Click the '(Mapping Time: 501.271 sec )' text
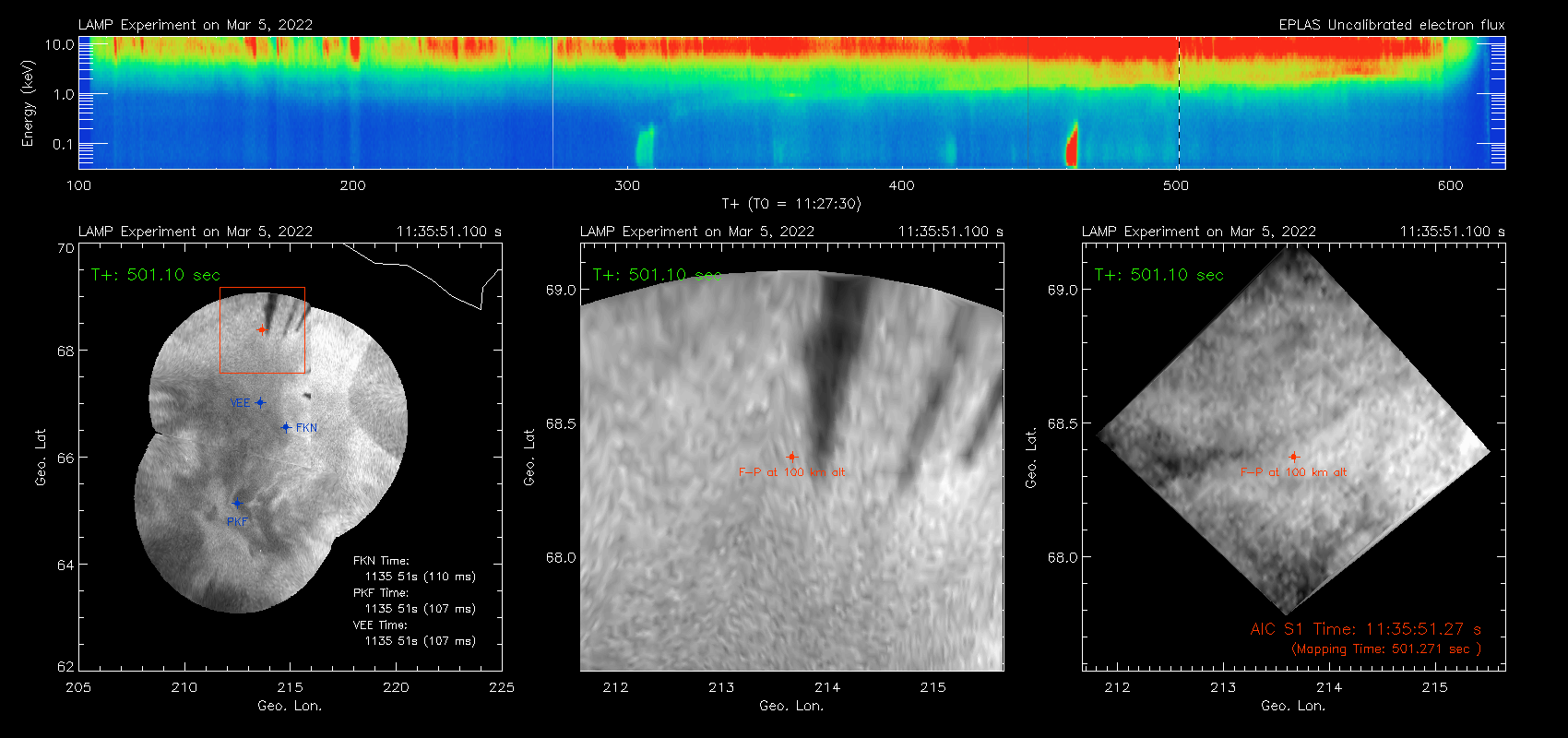 click(1386, 649)
